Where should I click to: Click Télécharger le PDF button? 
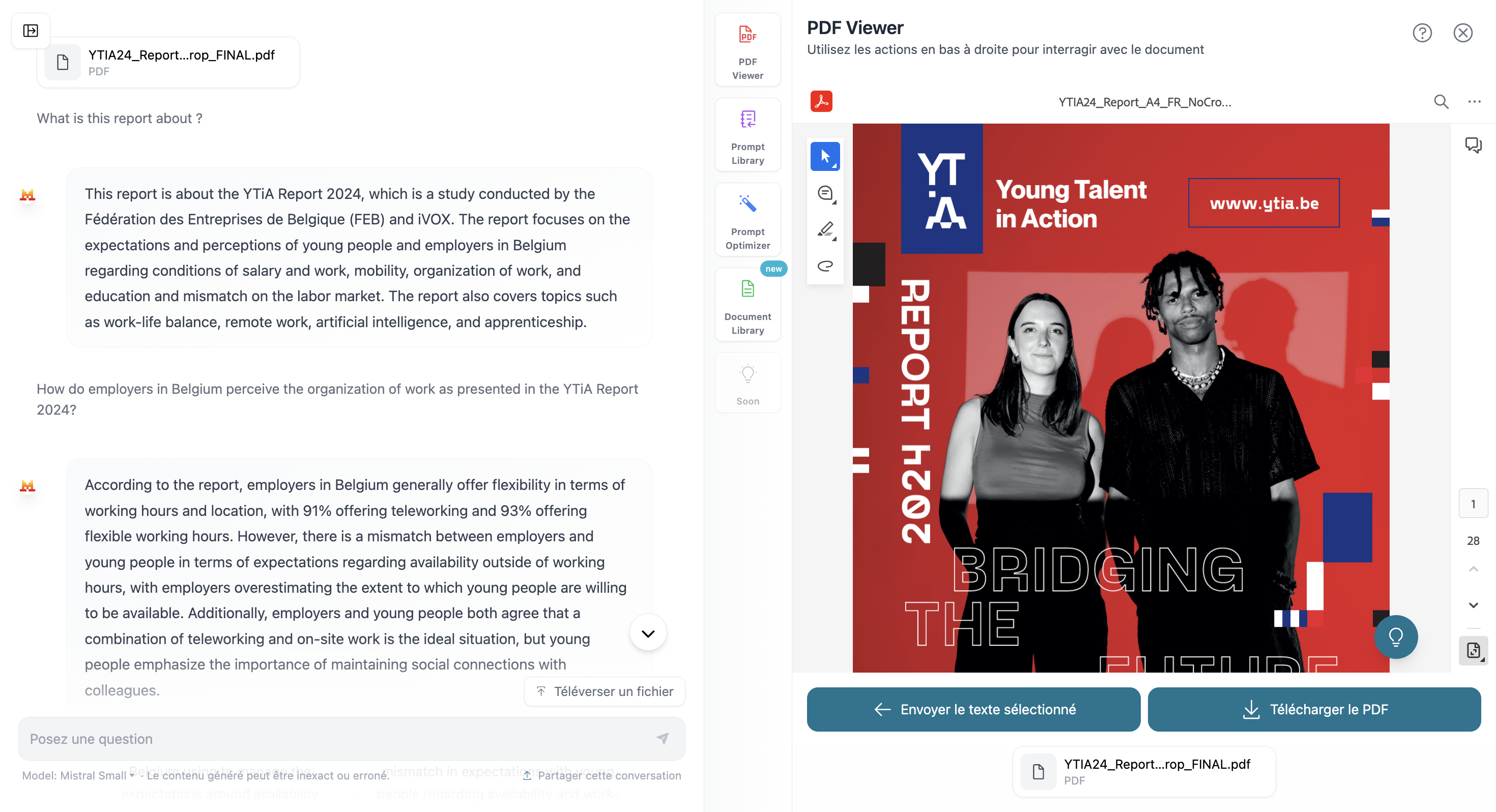[1314, 709]
